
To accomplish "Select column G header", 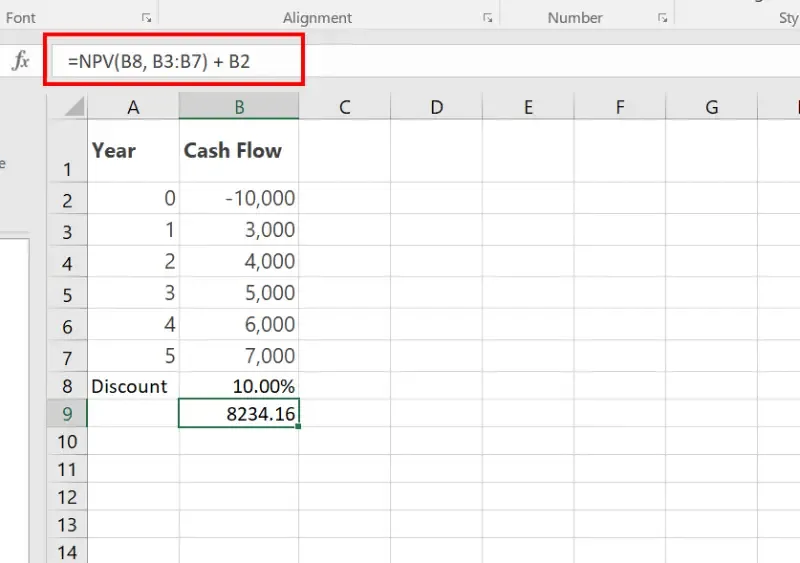I will click(712, 106).
